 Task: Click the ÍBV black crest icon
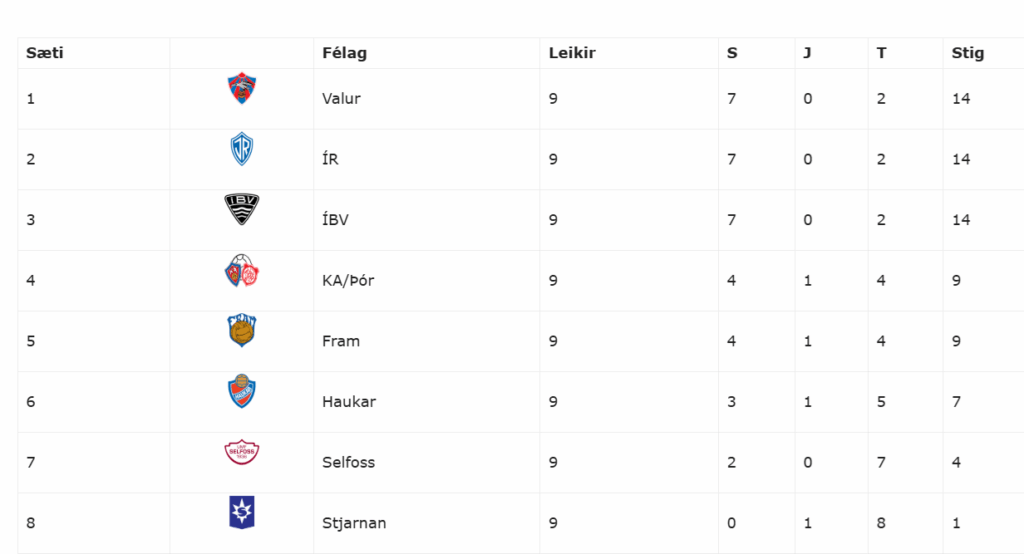(x=242, y=209)
